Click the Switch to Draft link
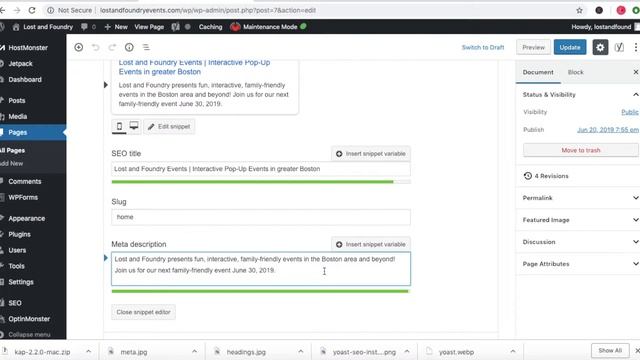Image resolution: width=640 pixels, height=360 pixels. [483, 47]
